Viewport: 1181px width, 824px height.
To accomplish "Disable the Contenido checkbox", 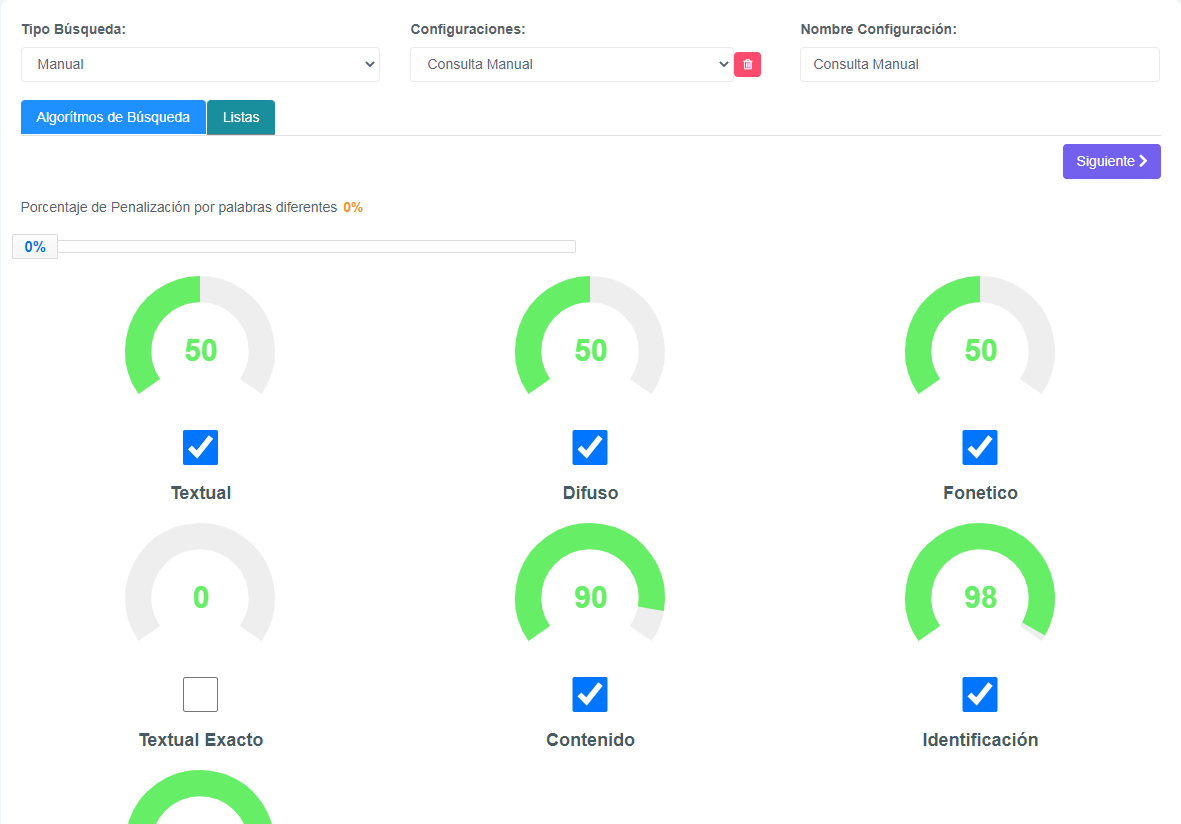I will pyautogui.click(x=590, y=694).
